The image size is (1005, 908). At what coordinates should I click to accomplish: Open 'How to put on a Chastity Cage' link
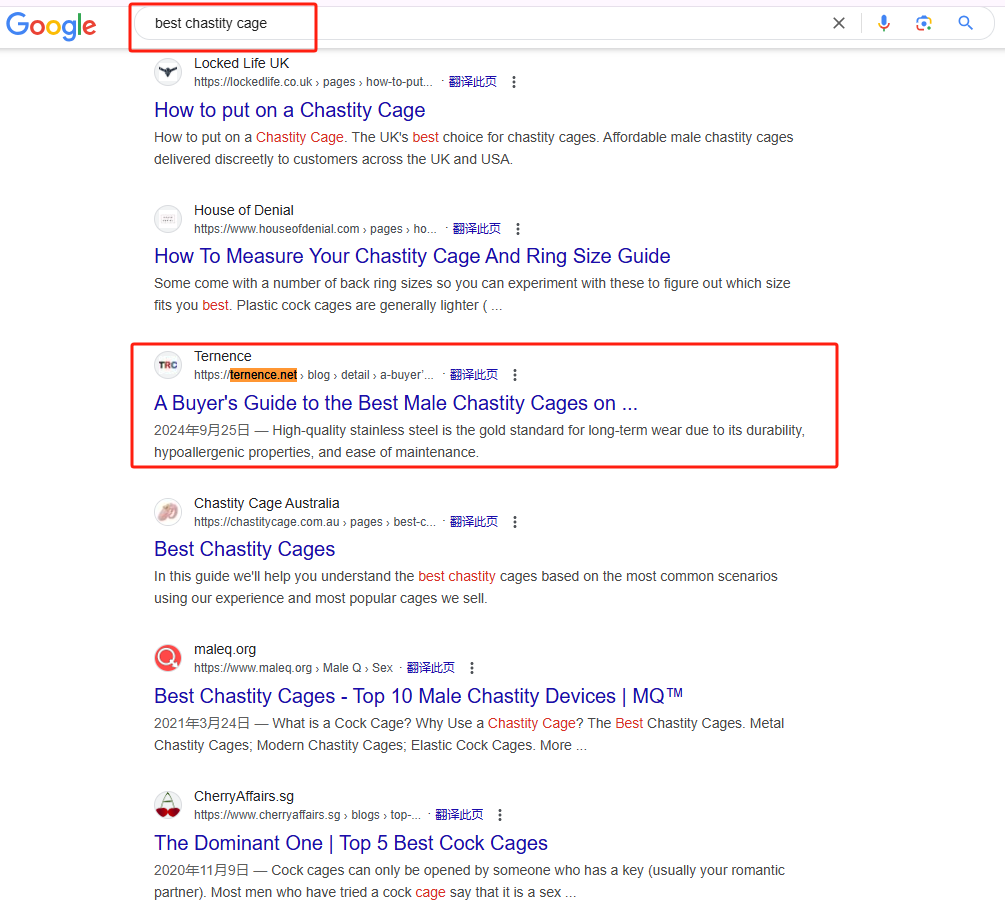[x=290, y=110]
